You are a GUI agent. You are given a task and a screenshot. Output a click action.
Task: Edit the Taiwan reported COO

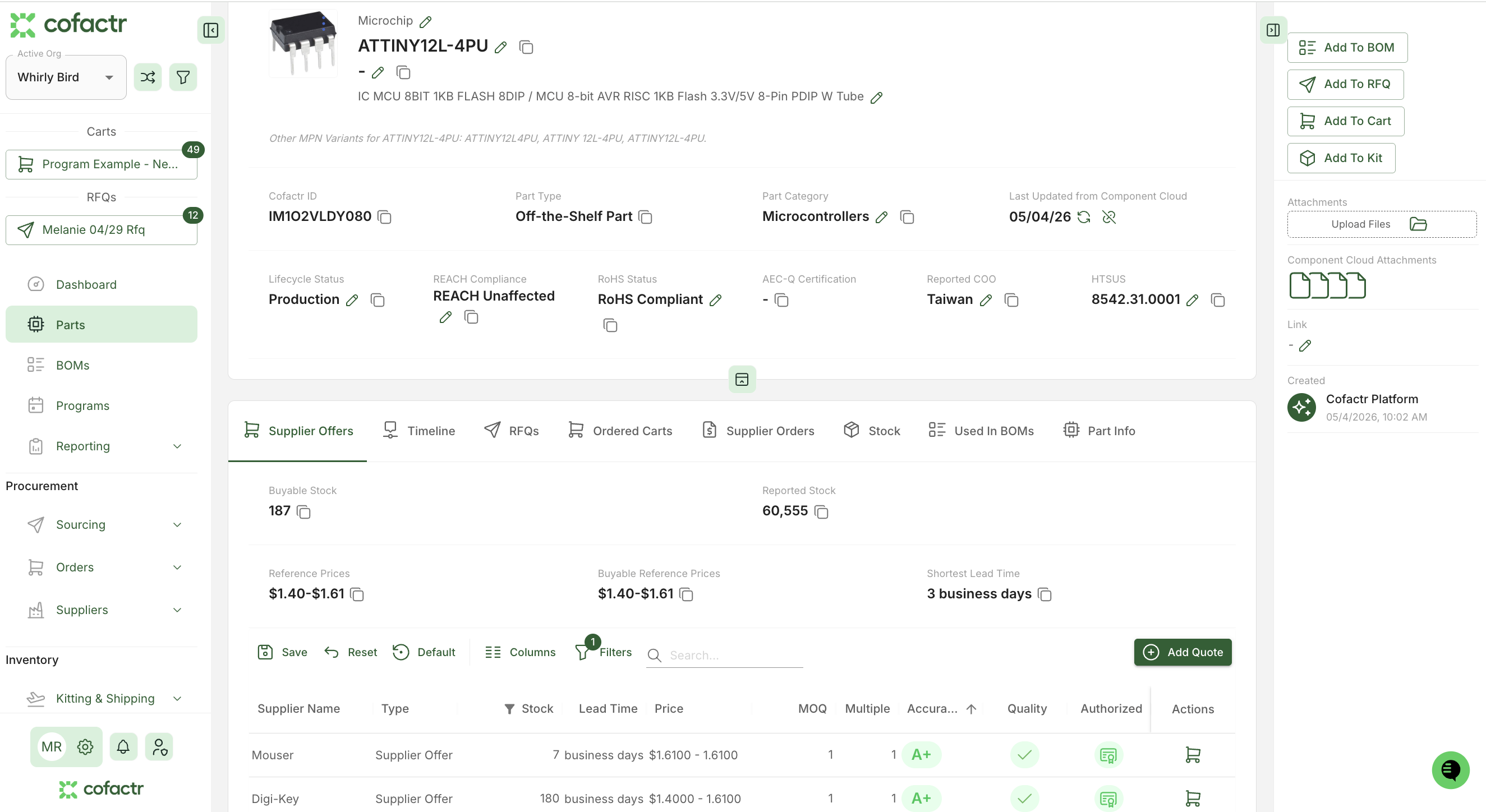tap(986, 301)
